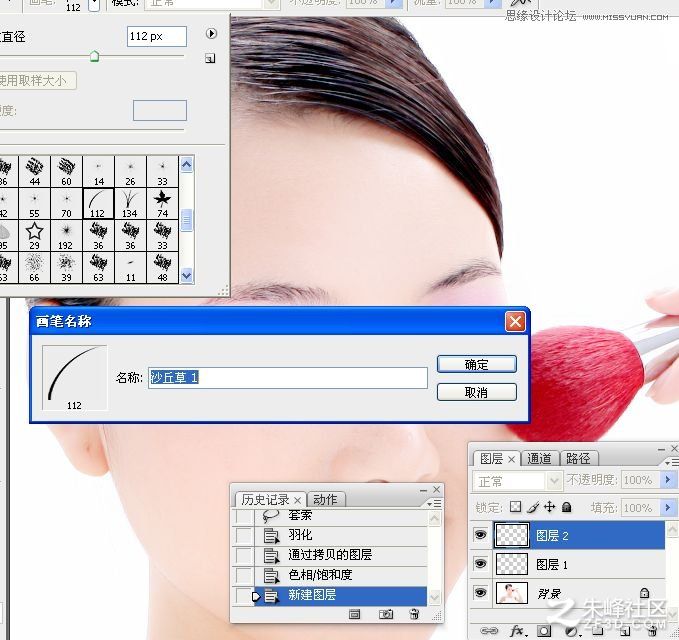The image size is (679, 640).
Task: Select the 11 small stroke brush preset
Action: pyautogui.click(x=130, y=268)
